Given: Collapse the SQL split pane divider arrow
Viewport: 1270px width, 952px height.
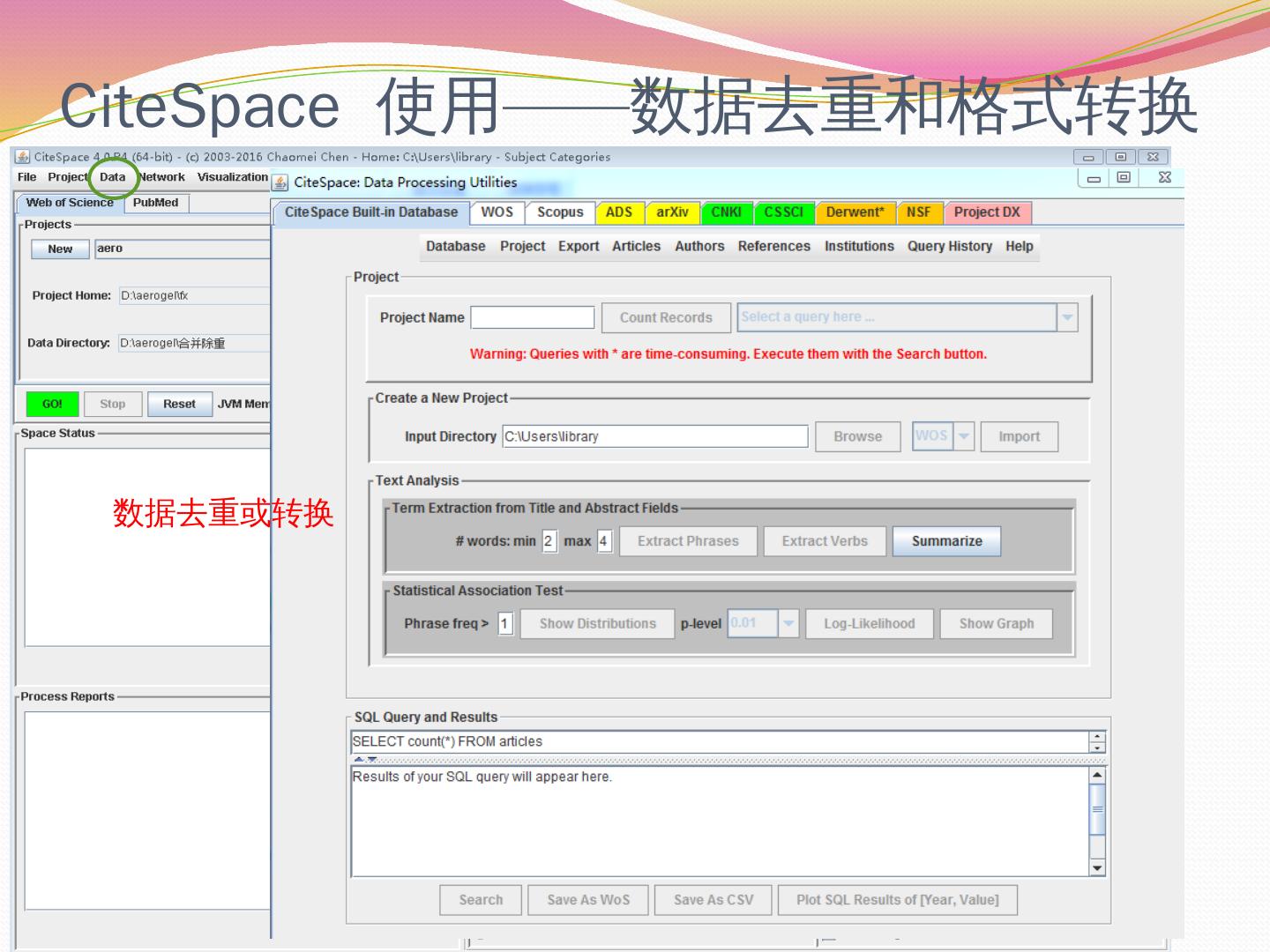Looking at the screenshot, I should click(359, 759).
